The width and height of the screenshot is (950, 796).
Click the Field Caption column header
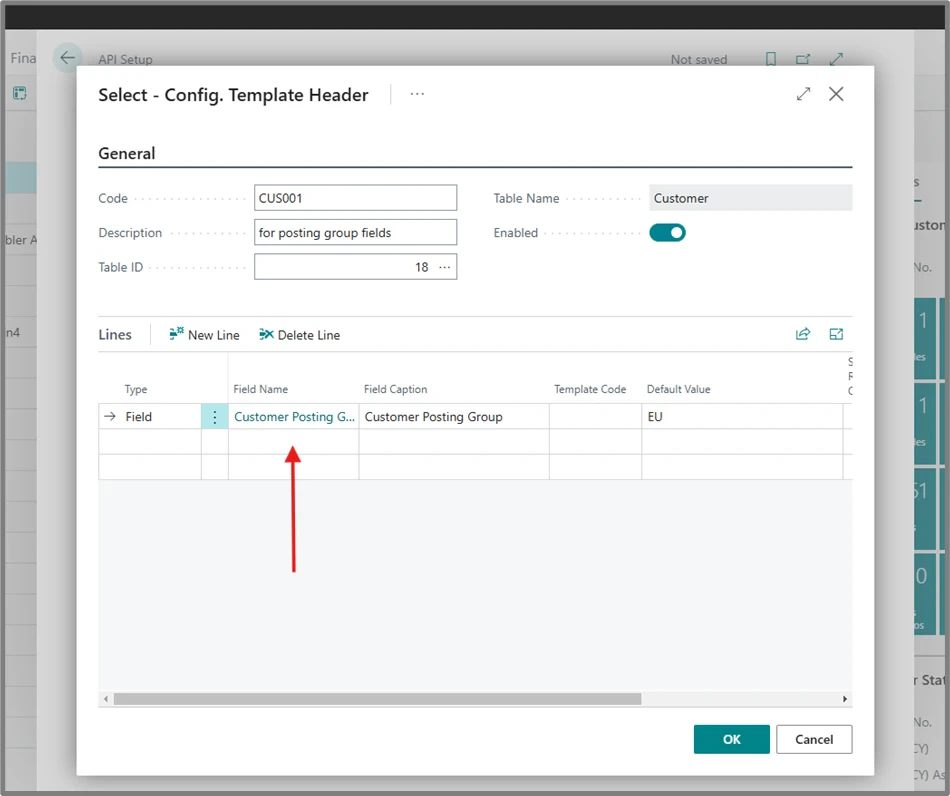(395, 389)
